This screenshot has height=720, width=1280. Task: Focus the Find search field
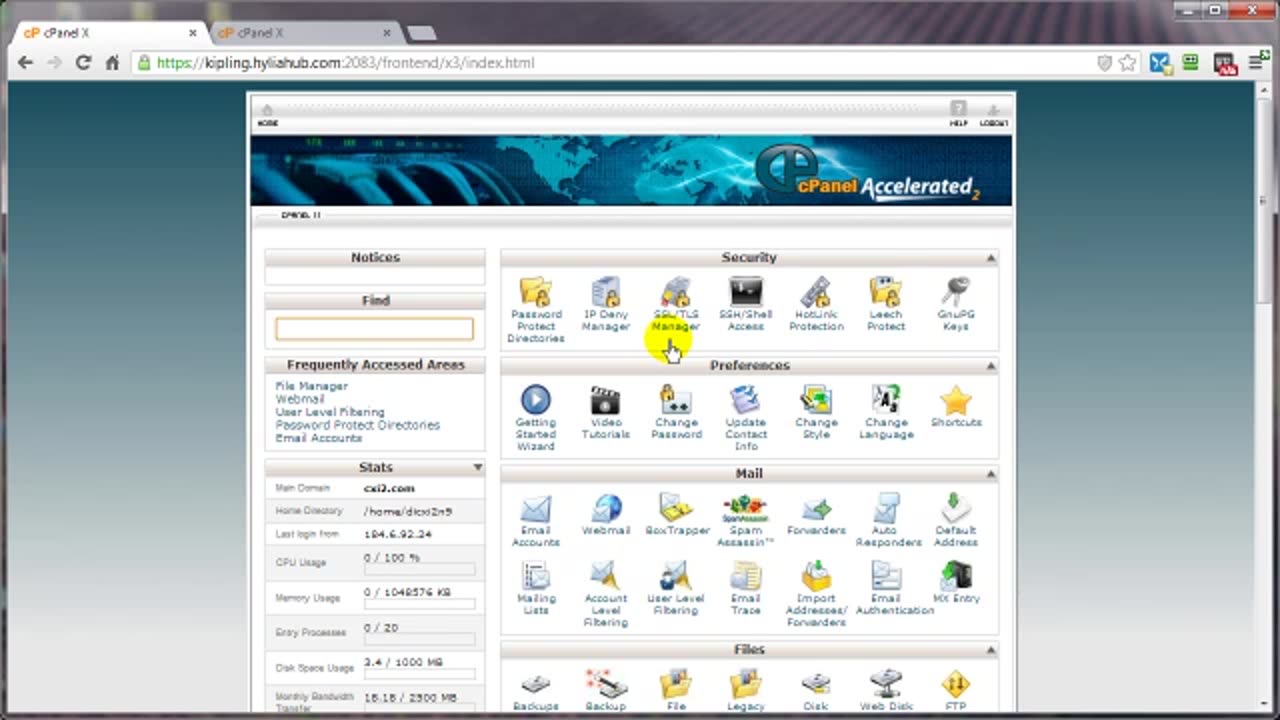point(374,329)
